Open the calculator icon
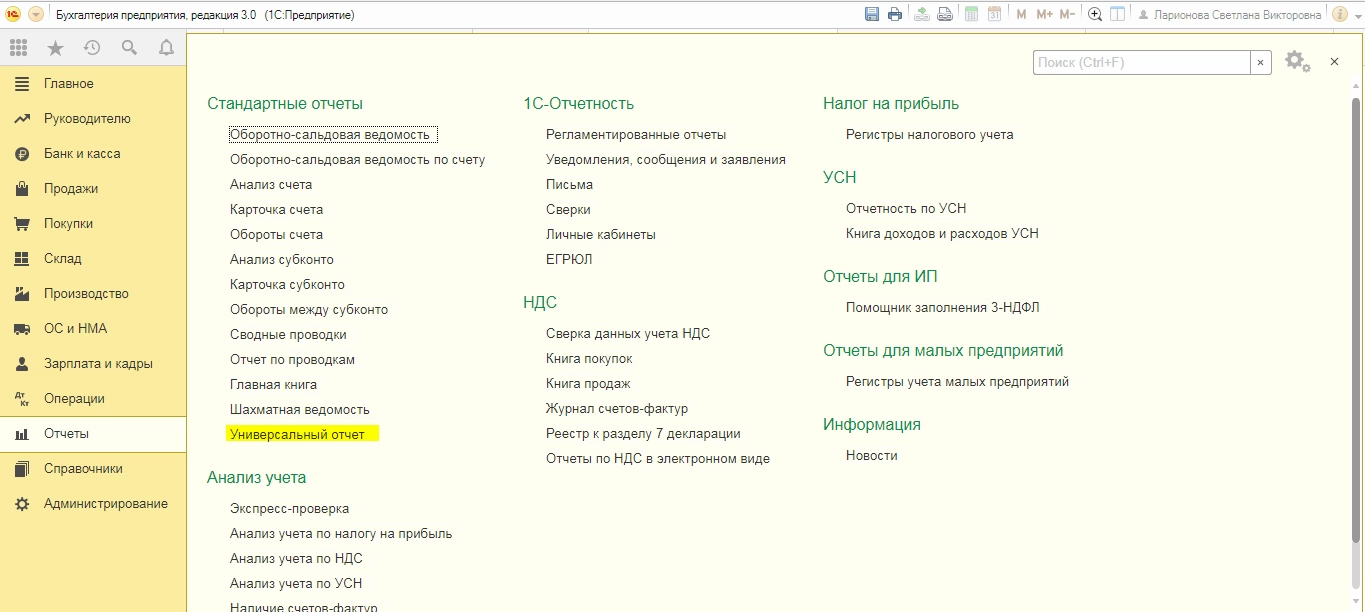 [x=971, y=14]
